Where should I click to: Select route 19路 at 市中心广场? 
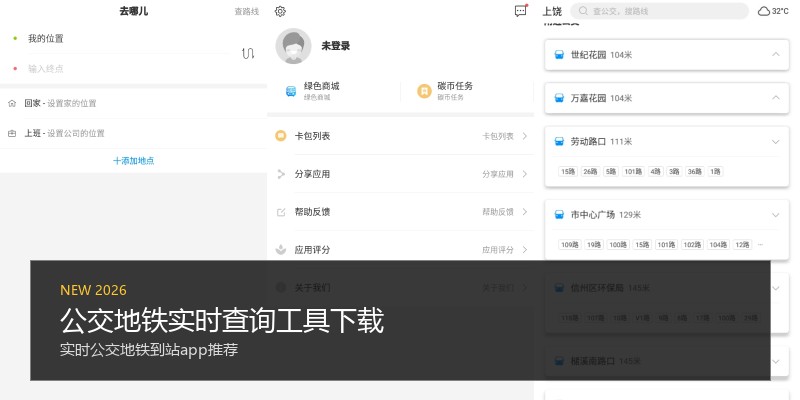click(x=594, y=245)
